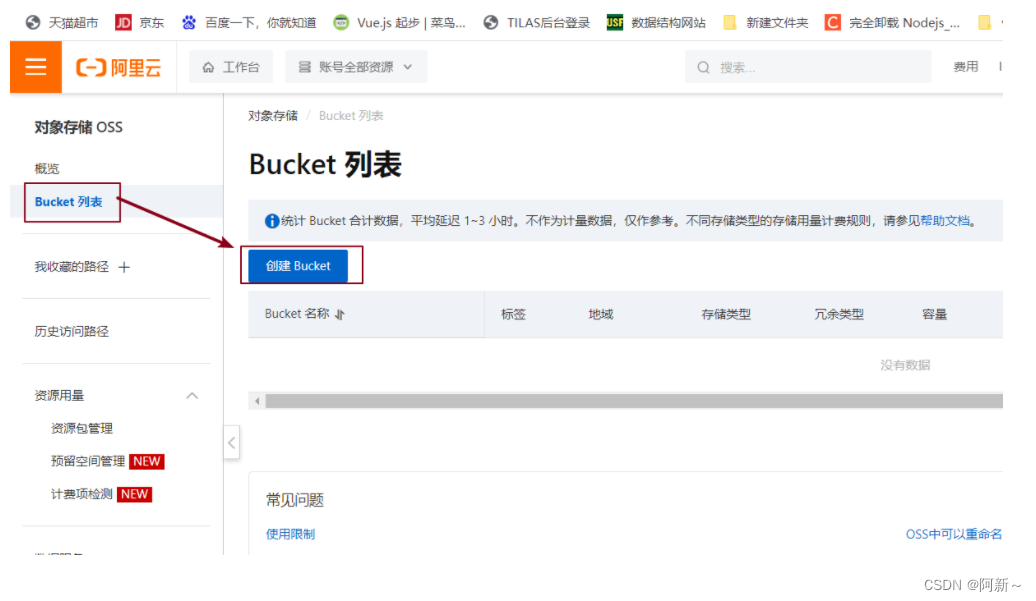Sort by Bucket 名称 column icon
Image resolution: width=1036 pixels, height=601 pixels.
point(340,314)
